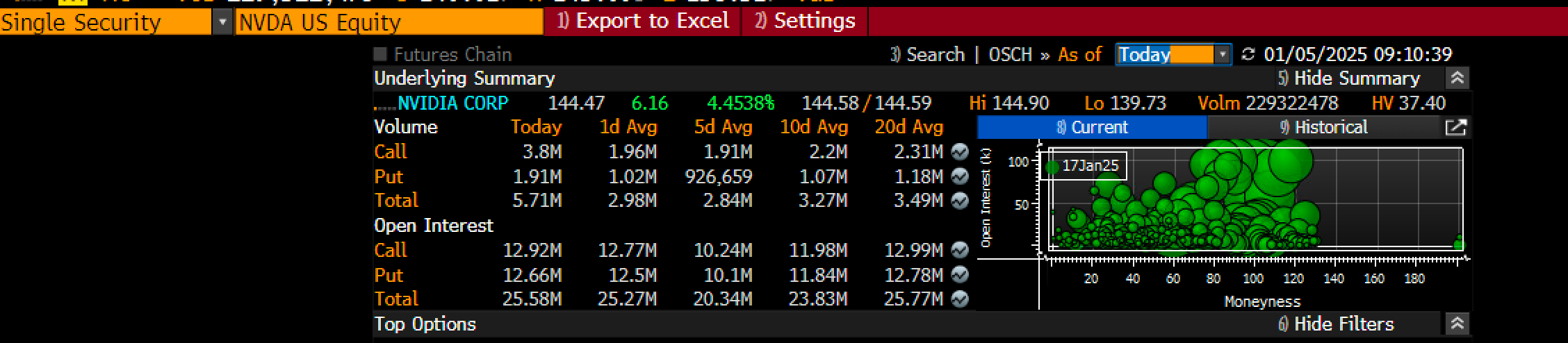1568x343 pixels.
Task: Click the NVDA US Equity security field
Action: (389, 22)
